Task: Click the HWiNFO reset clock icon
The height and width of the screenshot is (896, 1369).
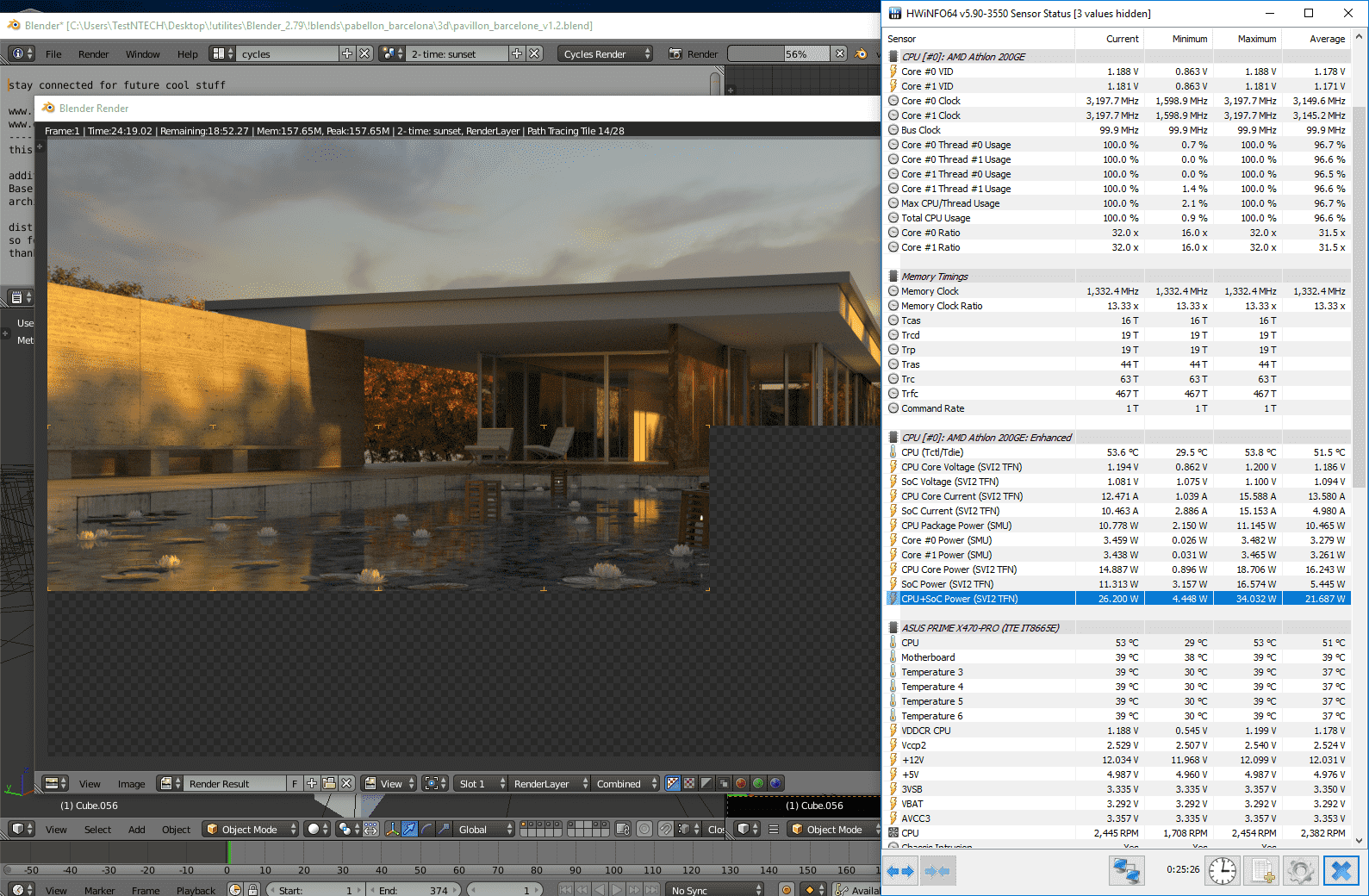Action: click(x=1222, y=871)
